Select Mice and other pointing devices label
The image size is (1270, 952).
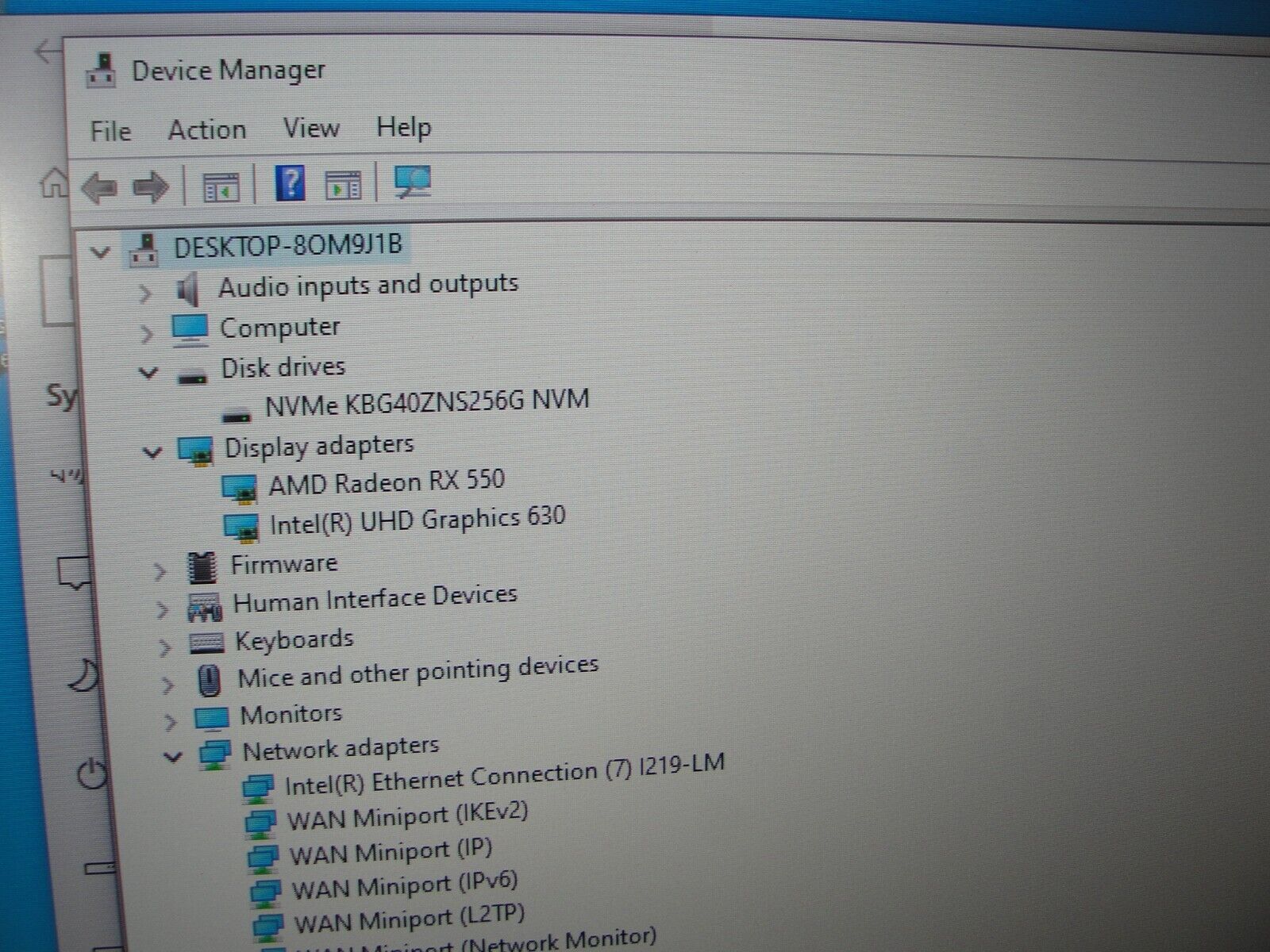(418, 673)
